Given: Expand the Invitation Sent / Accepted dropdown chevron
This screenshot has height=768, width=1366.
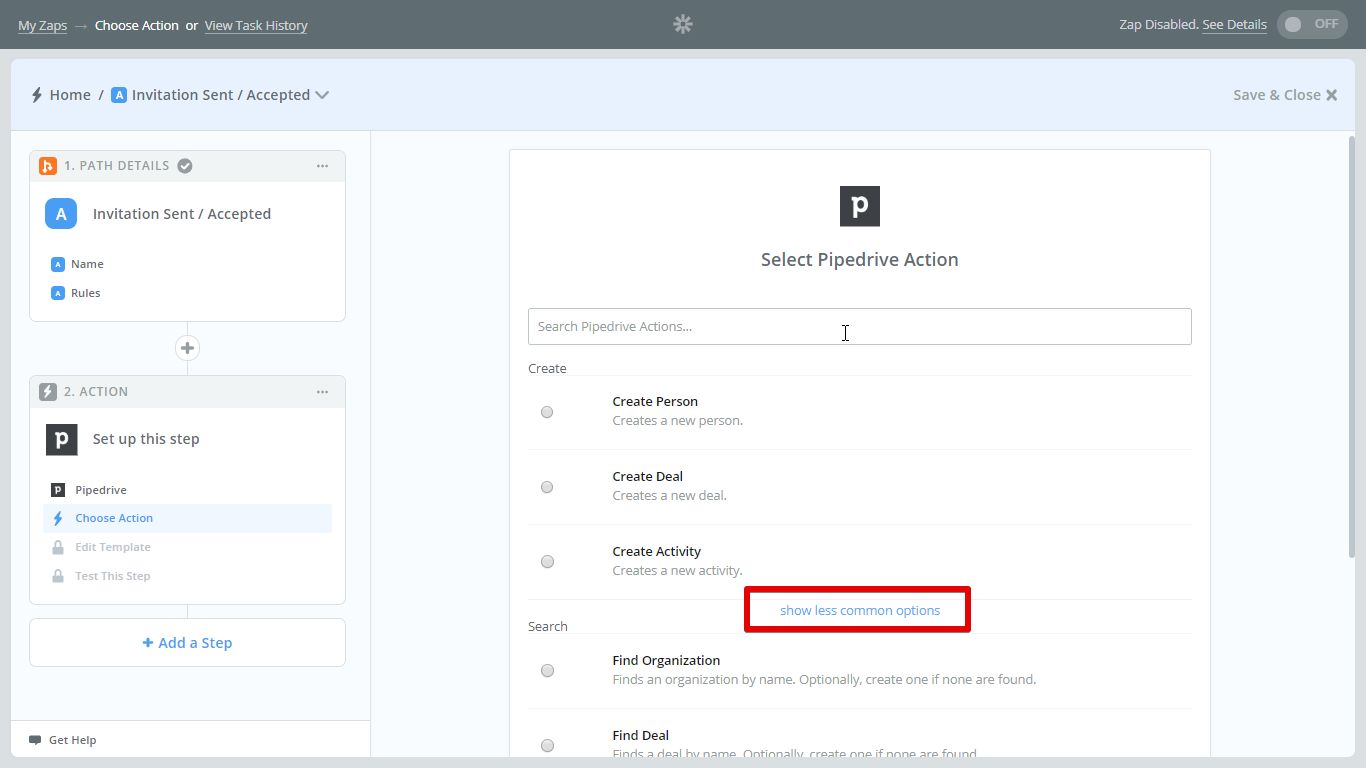Looking at the screenshot, I should click(322, 95).
